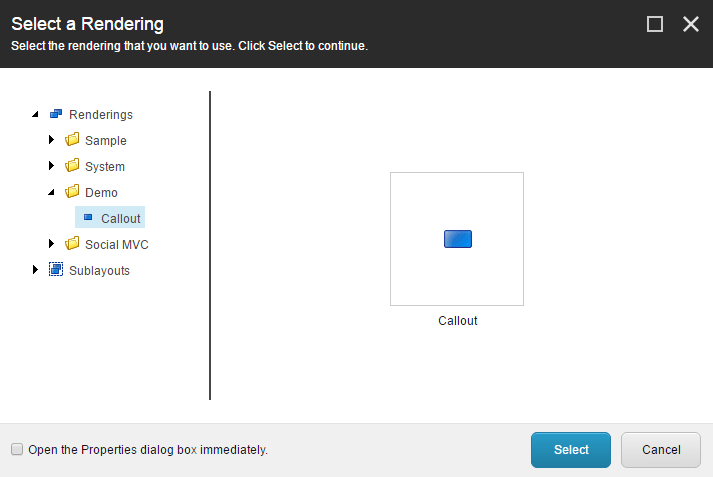Expand the Sample folder
713x477 pixels.
52,140
